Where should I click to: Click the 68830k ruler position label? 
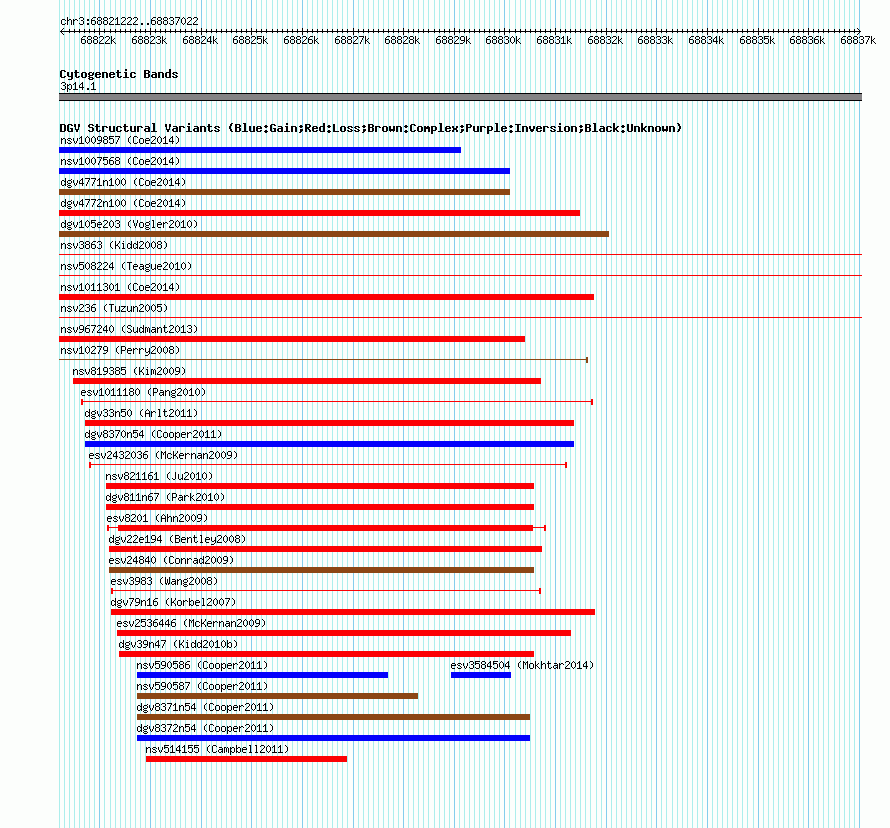tap(503, 40)
